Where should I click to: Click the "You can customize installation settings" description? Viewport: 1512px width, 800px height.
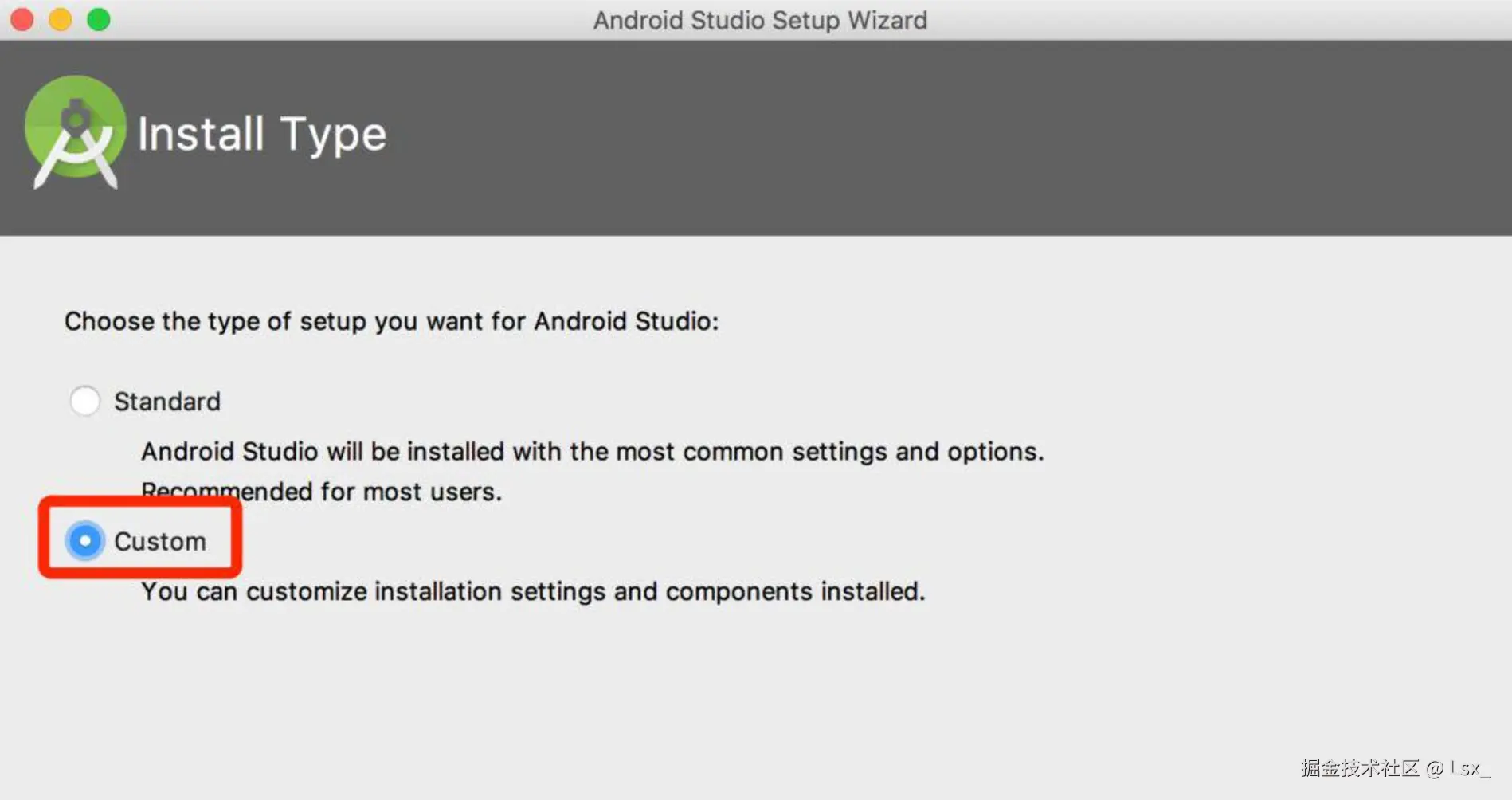pyautogui.click(x=533, y=591)
